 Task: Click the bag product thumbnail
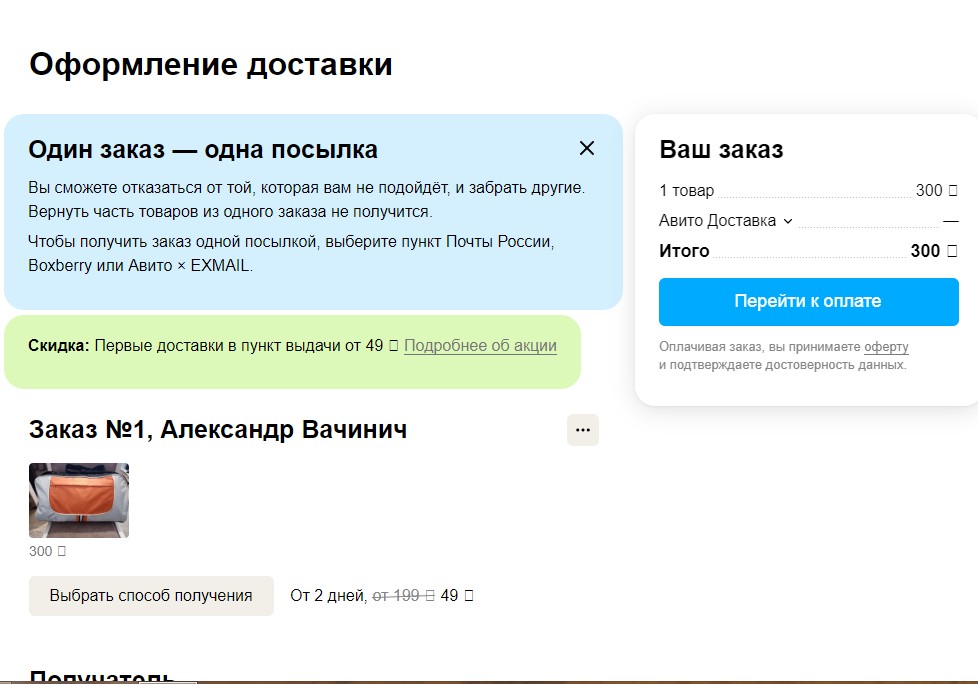79,500
